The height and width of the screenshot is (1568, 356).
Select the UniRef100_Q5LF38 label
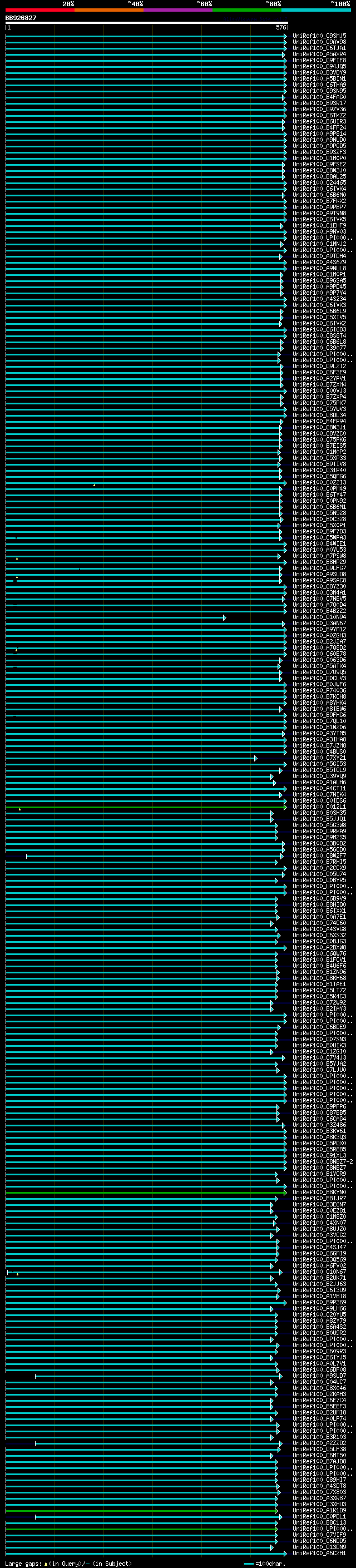[x=319, y=1450]
